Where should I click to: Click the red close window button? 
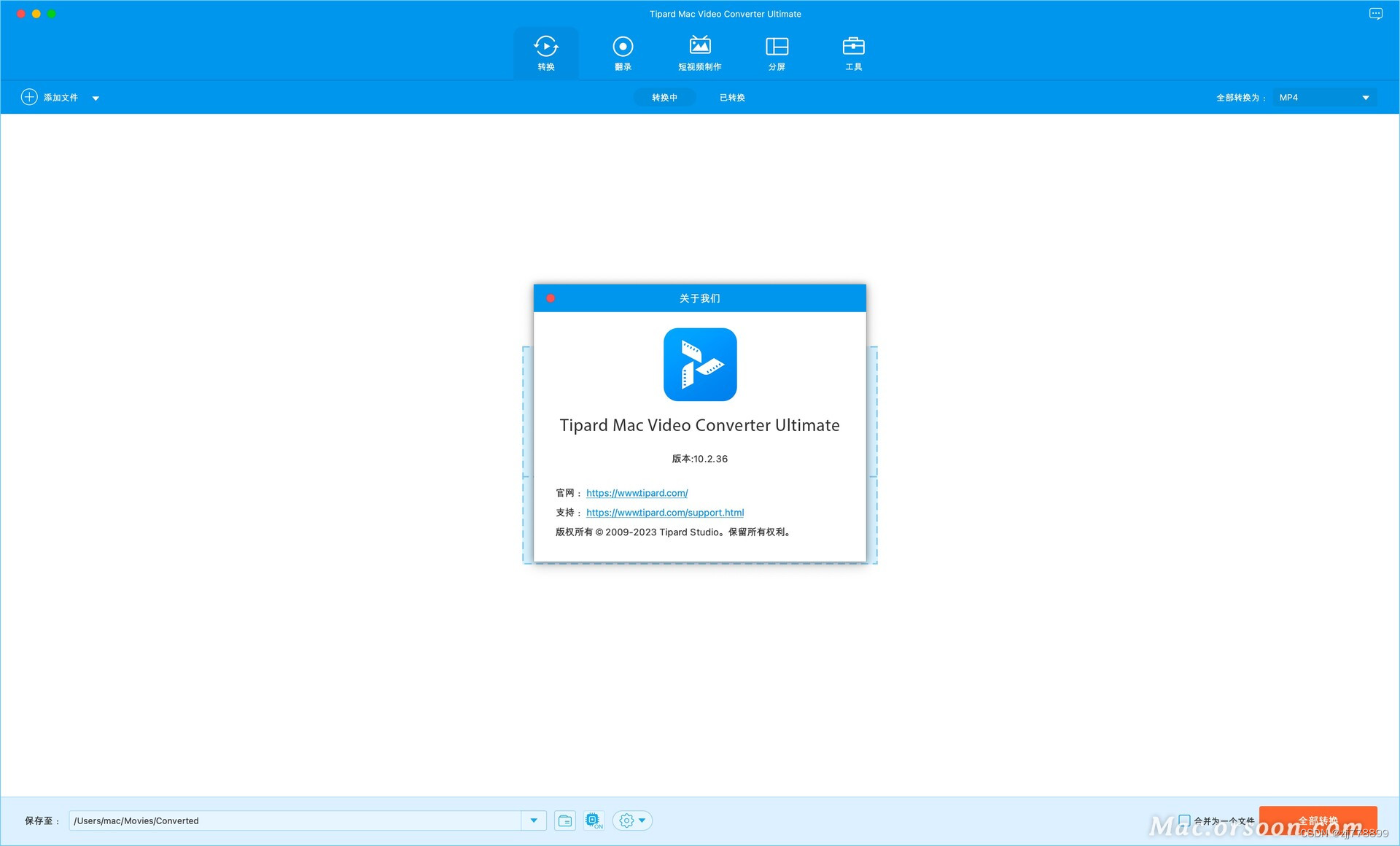[x=21, y=14]
